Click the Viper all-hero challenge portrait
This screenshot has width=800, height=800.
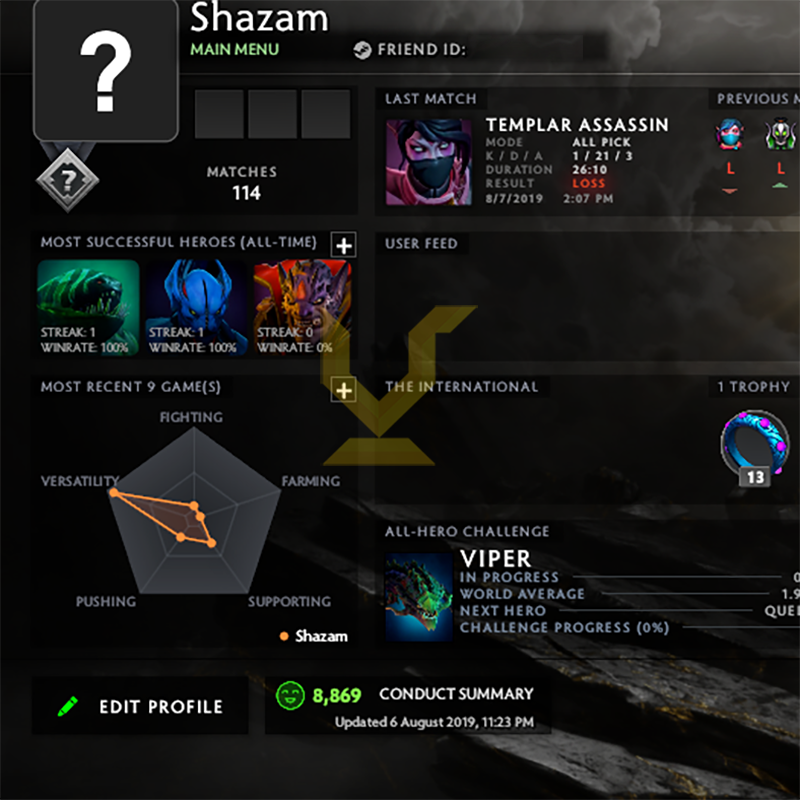coord(419,596)
